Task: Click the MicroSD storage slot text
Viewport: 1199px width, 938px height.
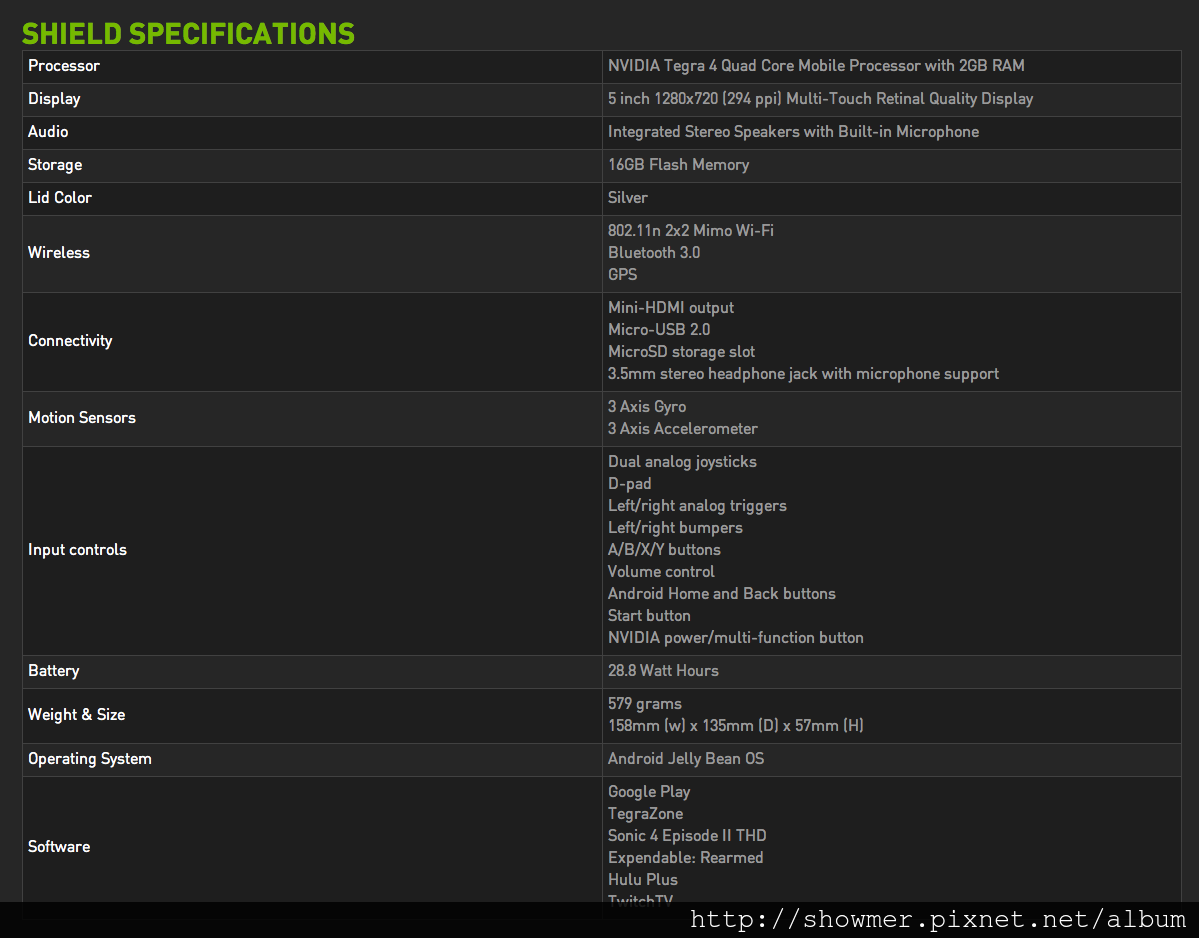Action: [x=681, y=352]
